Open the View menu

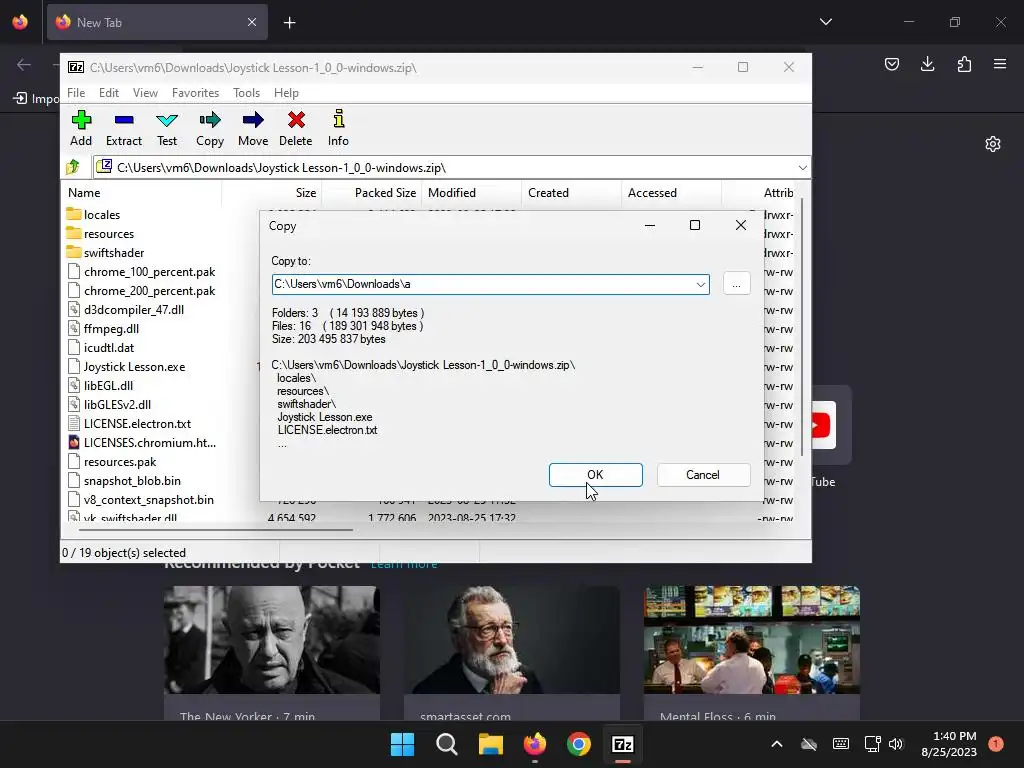pos(145,93)
